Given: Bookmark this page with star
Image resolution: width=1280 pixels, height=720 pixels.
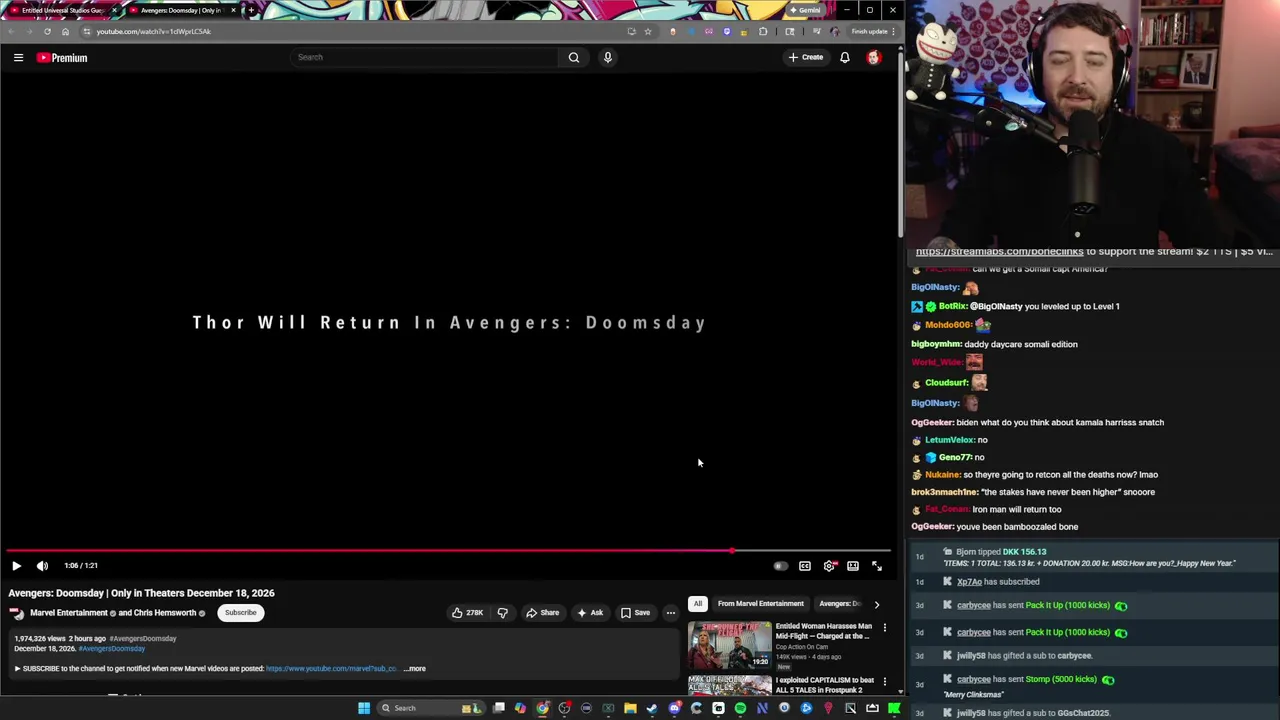Looking at the screenshot, I should click(648, 31).
